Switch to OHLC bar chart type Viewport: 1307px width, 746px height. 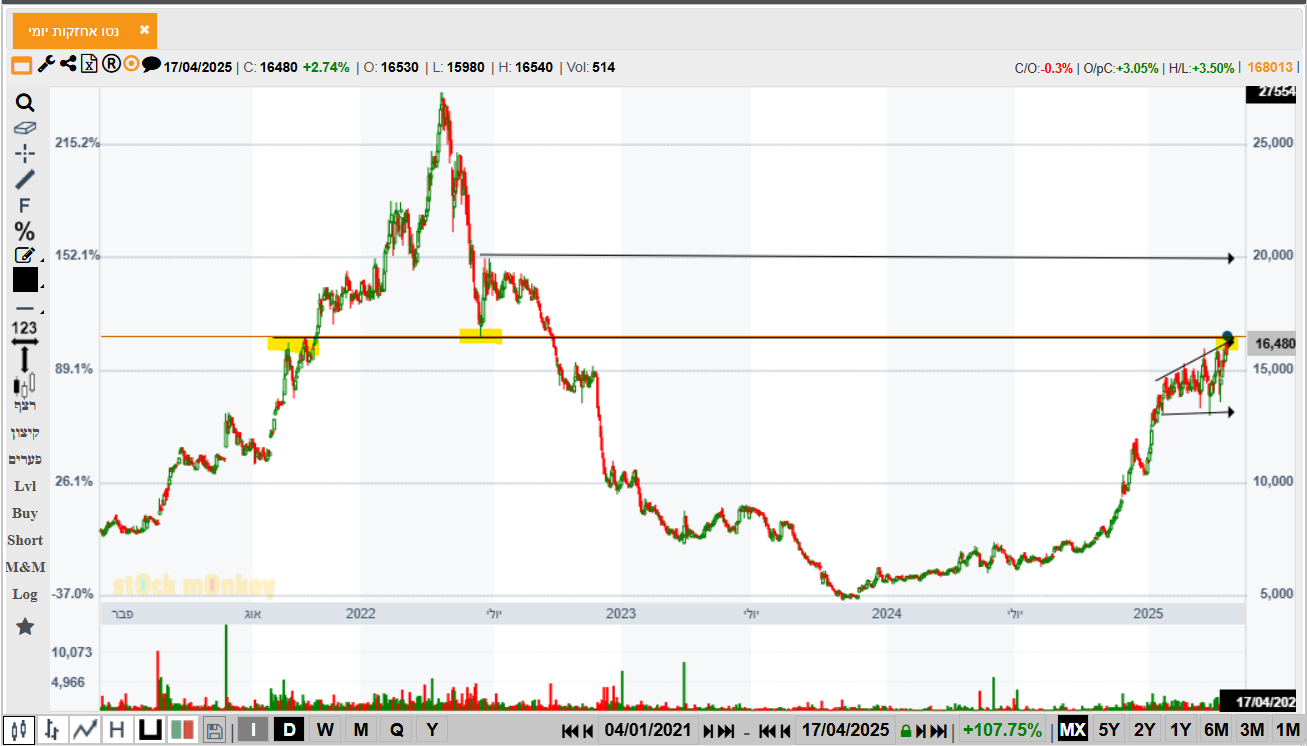point(52,730)
